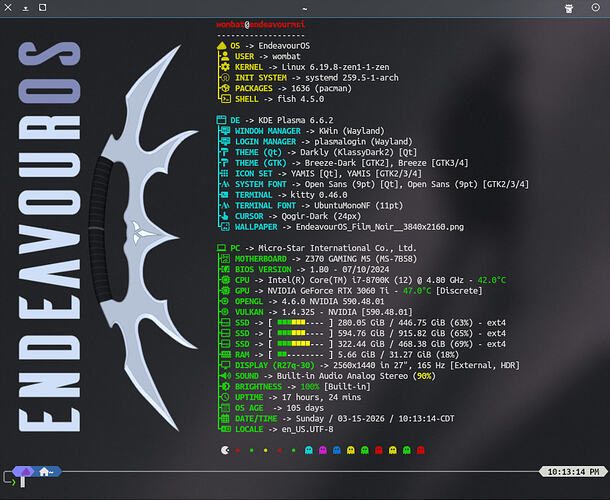
Task: Click the speaker icon next to SOUND
Action: [226, 376]
